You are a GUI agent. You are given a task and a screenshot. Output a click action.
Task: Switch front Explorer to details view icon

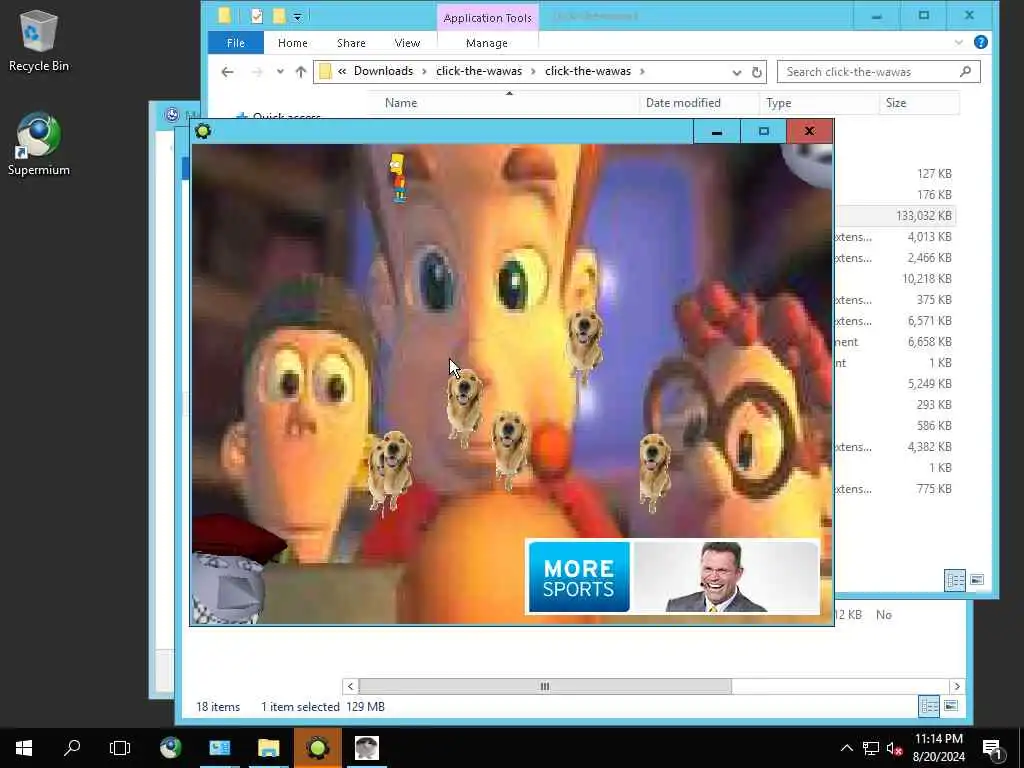[955, 580]
